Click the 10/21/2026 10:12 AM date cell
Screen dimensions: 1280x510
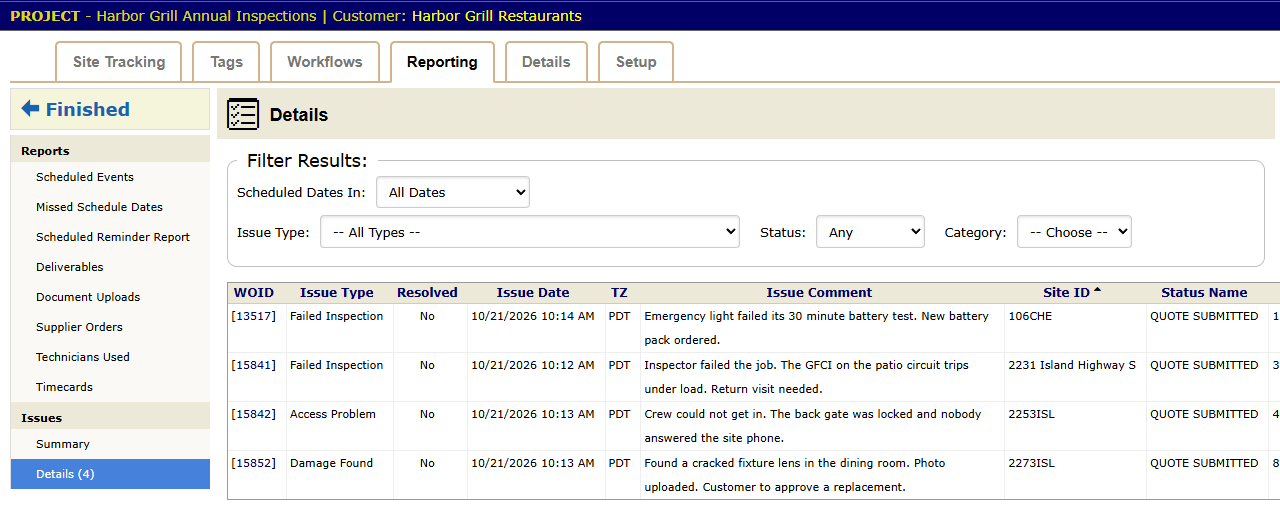(x=533, y=365)
